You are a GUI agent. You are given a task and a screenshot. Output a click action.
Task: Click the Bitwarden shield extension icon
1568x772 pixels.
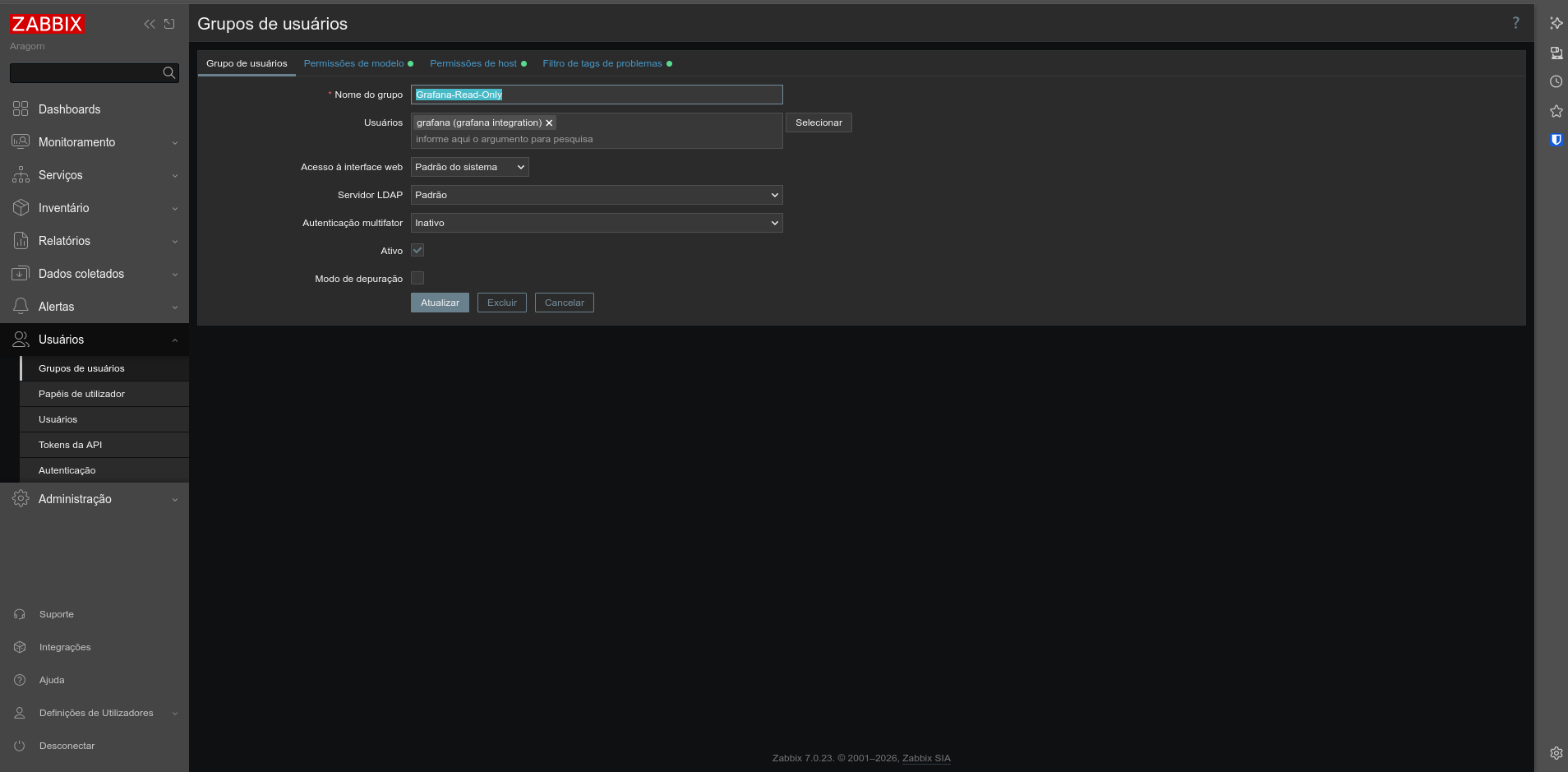[x=1556, y=140]
